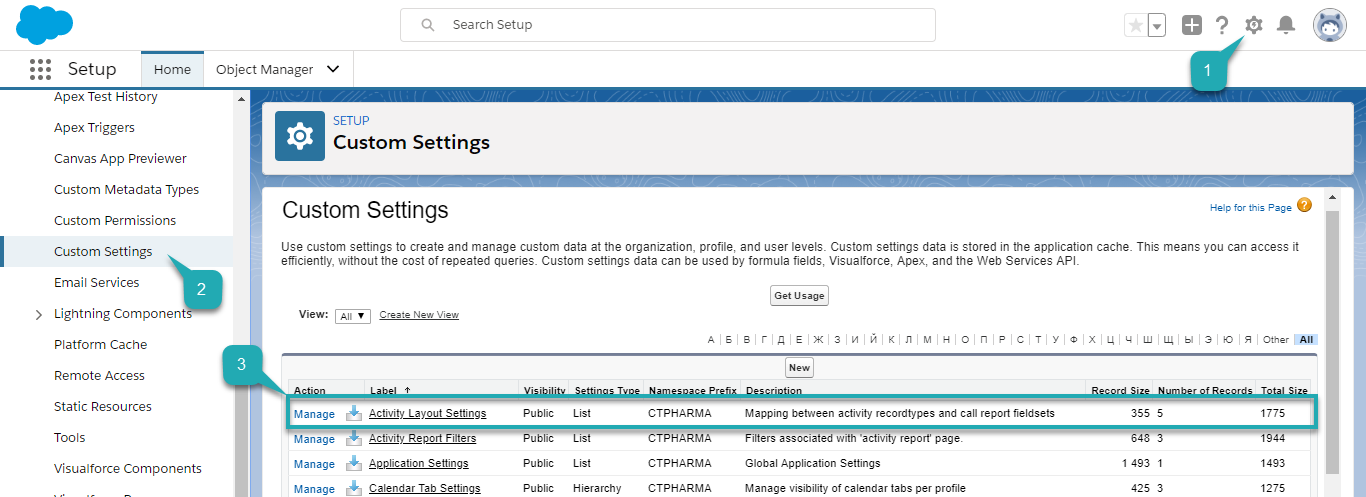
Task: Open the App Launcher grid icon
Action: 40,69
